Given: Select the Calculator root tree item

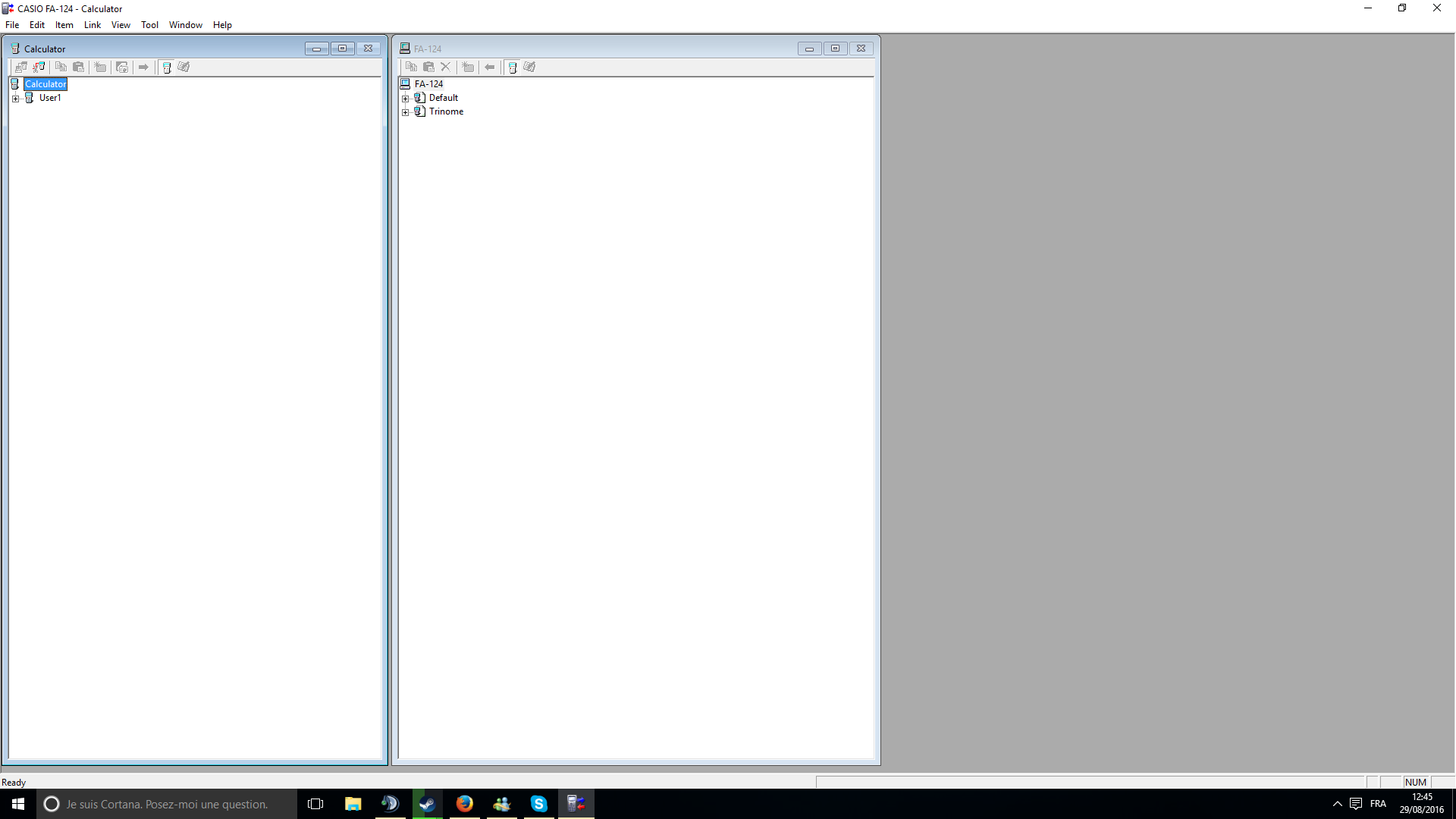Looking at the screenshot, I should 45,84.
